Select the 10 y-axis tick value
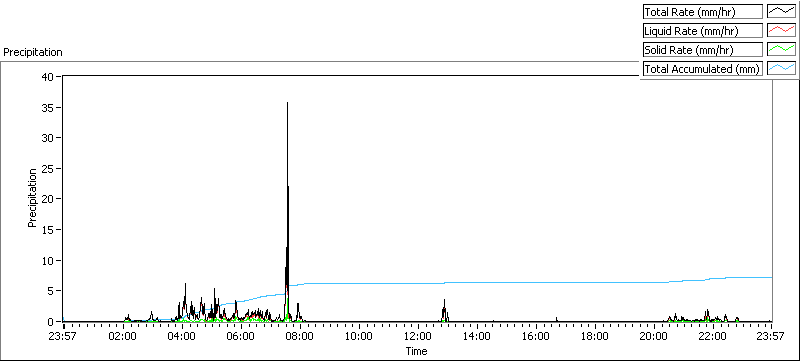Viewport: 800px width, 361px height. coord(48,260)
